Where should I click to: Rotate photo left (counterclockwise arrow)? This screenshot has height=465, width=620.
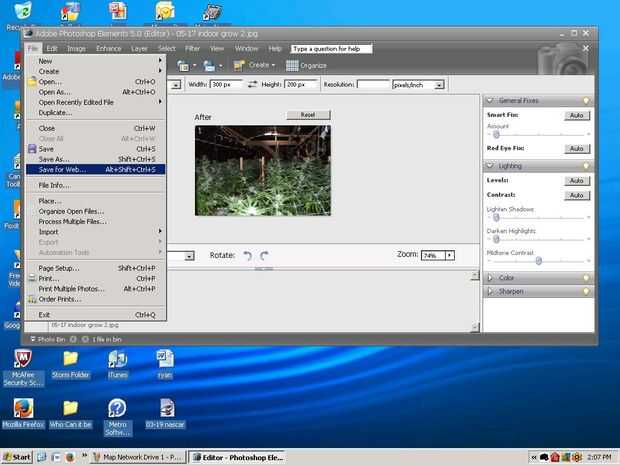248,256
